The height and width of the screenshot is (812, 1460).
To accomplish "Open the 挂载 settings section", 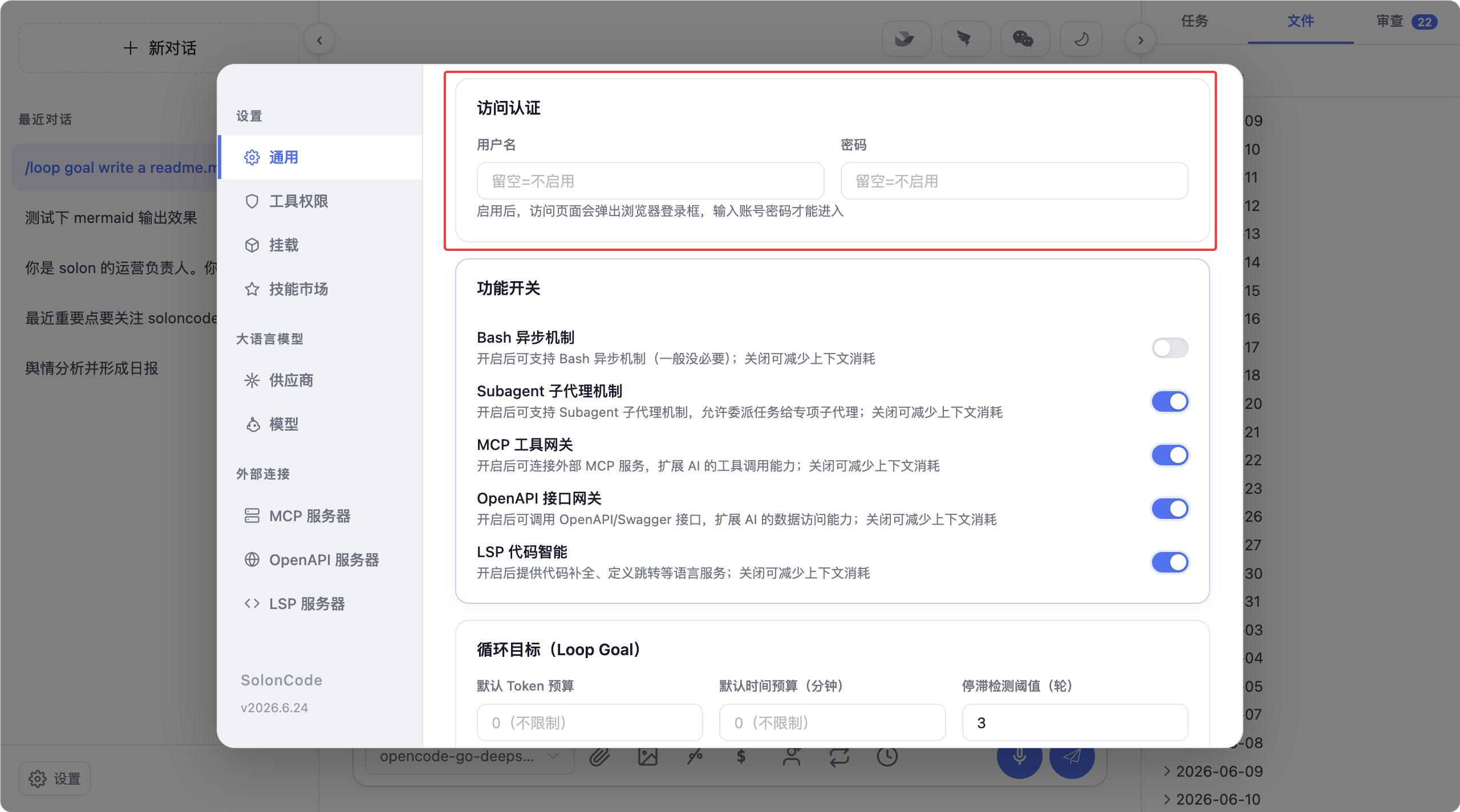I will click(321, 245).
